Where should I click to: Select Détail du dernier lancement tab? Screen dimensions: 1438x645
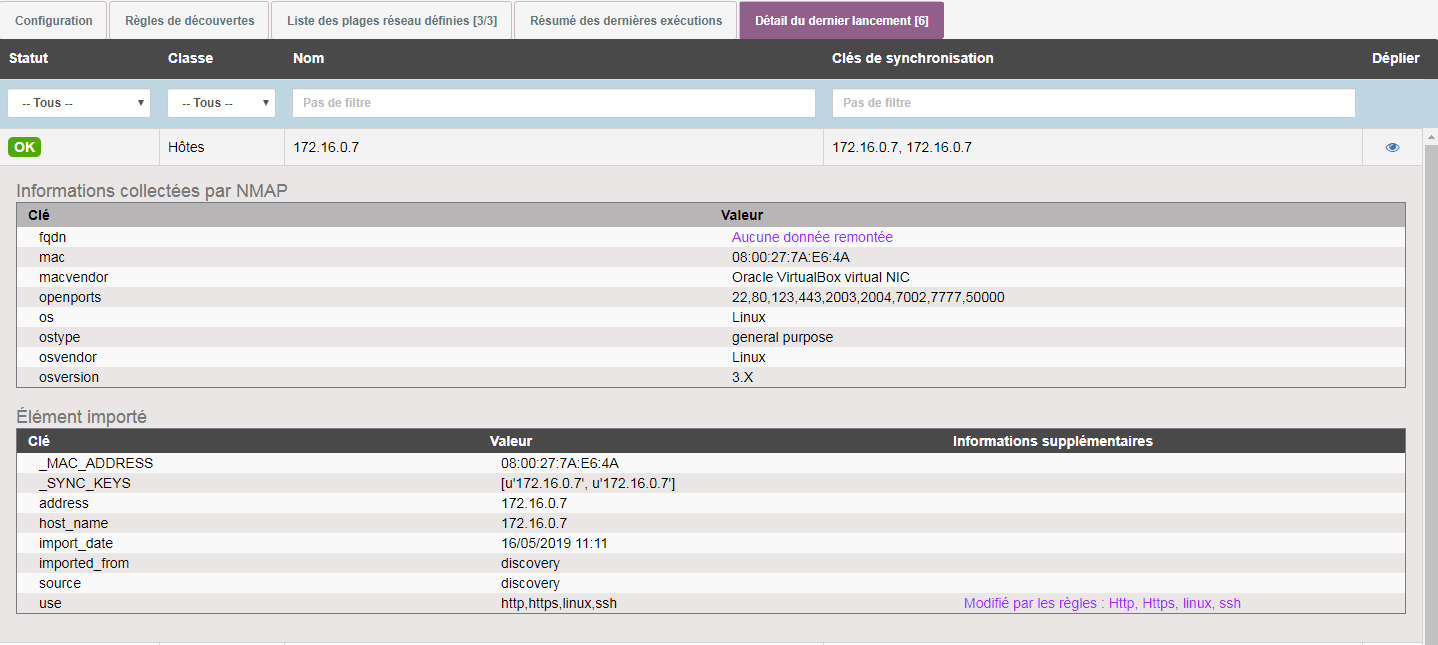tap(841, 20)
